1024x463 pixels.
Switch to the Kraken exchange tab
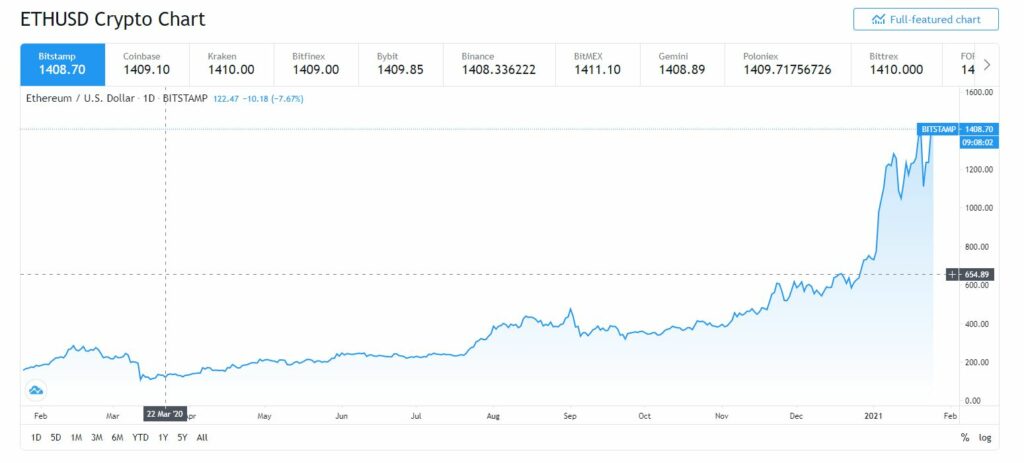[232, 65]
